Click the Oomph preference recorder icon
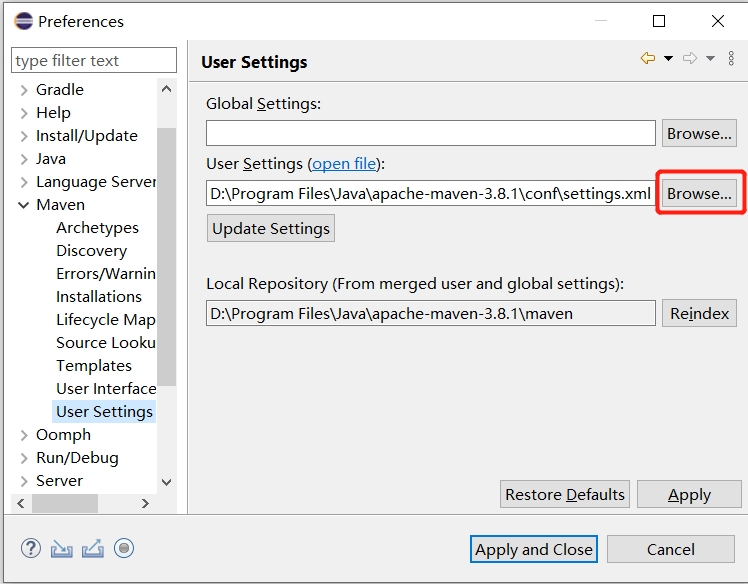The image size is (748, 584). [x=124, y=548]
